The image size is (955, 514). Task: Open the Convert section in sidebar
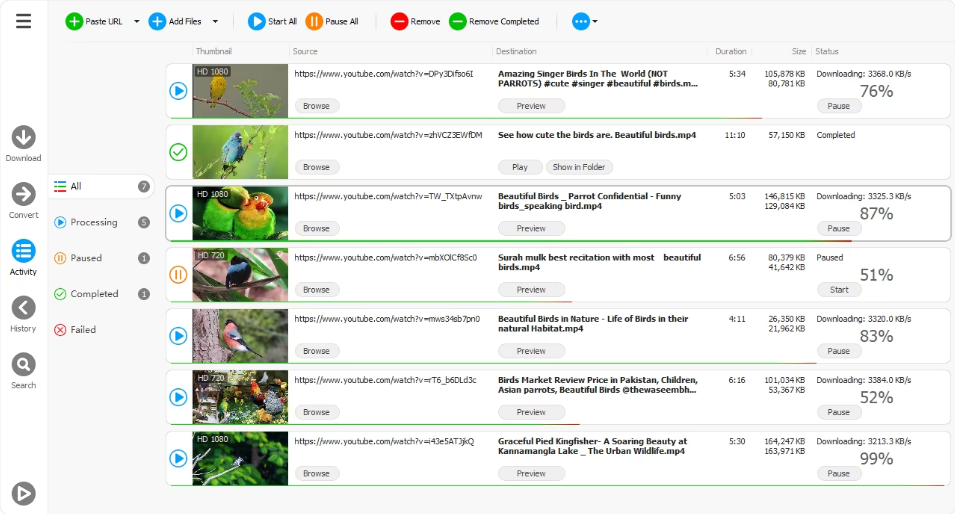(23, 200)
